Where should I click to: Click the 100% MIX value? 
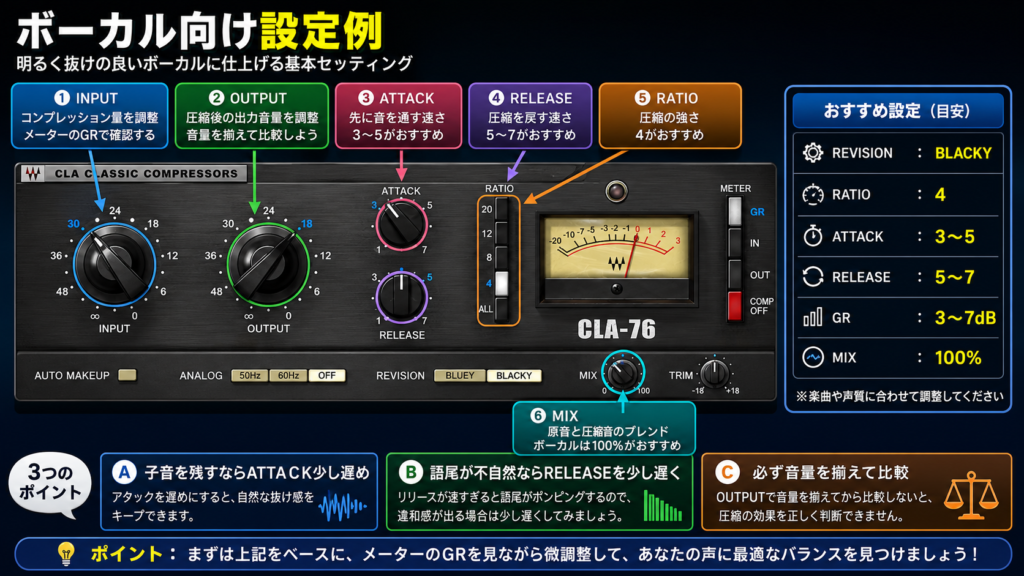(958, 358)
